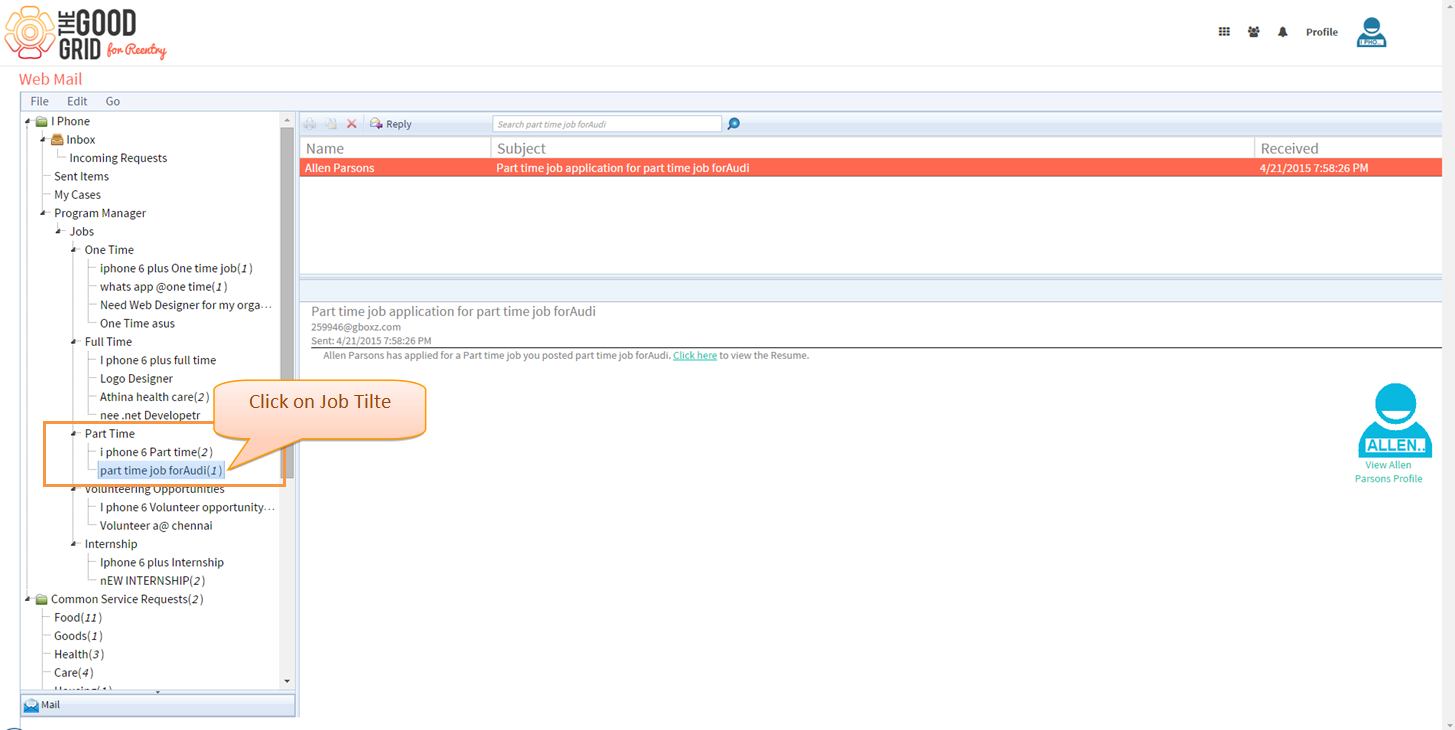Screen dimensions: 1455x730
Task: Click The Good Grid logo
Action: tap(85, 33)
